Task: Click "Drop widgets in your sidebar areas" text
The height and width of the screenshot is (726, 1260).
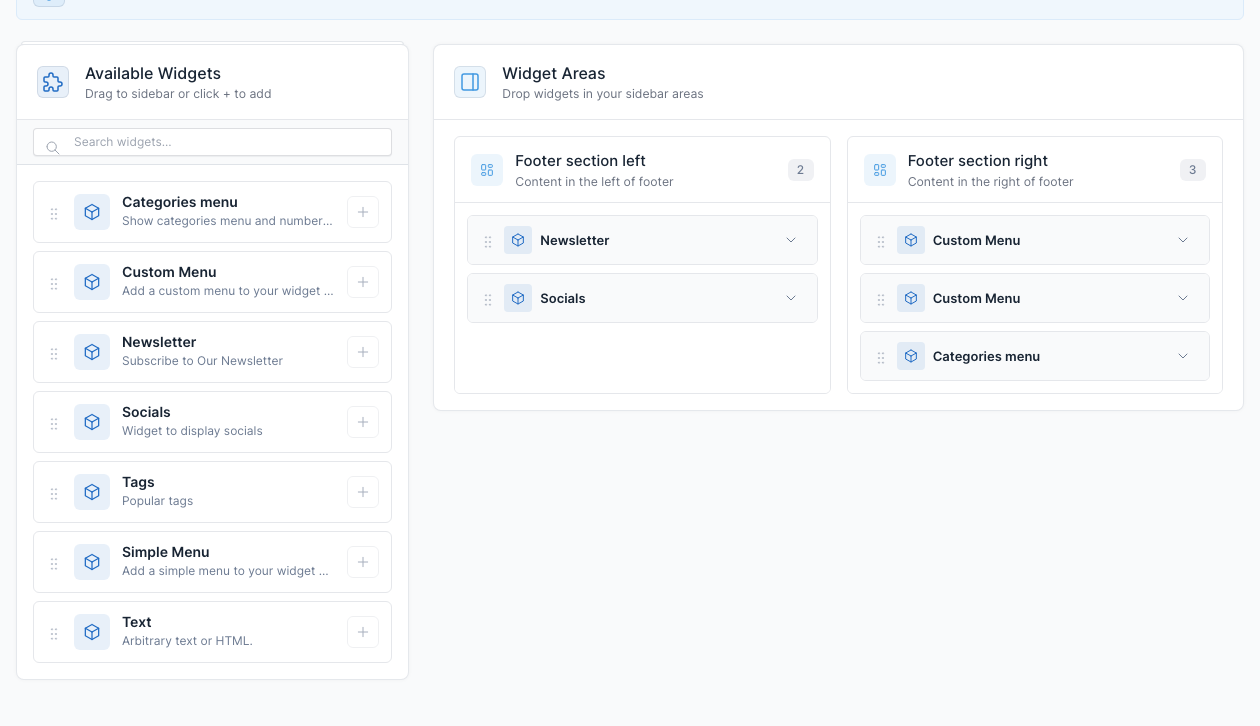Action: [602, 94]
